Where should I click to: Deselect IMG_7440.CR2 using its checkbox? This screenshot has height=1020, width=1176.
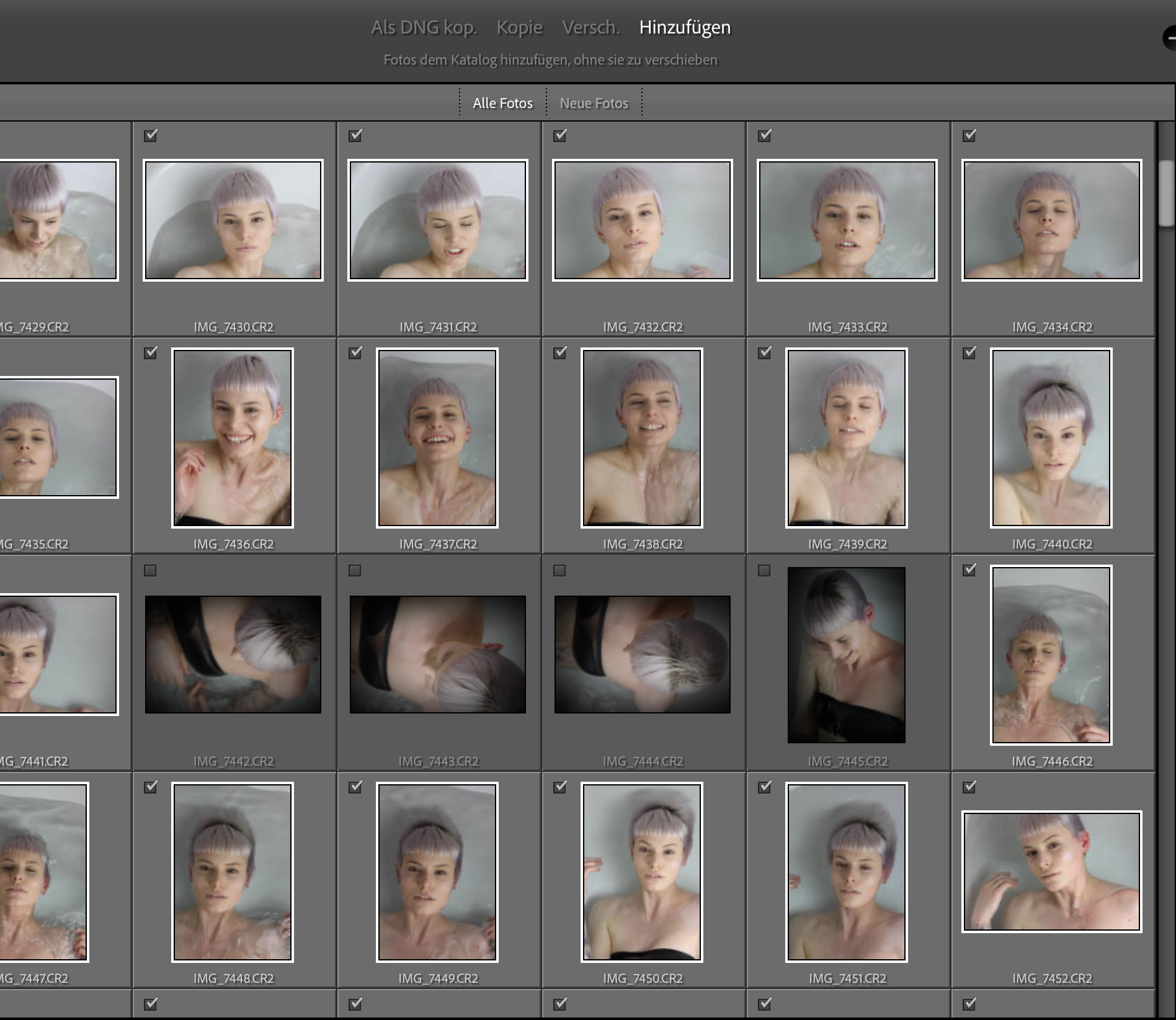[x=969, y=352]
